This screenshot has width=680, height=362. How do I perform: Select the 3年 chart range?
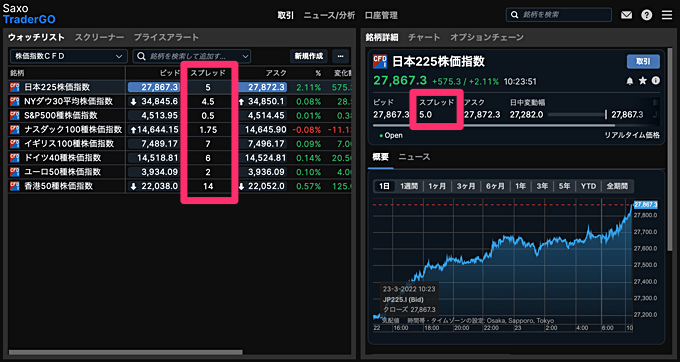[543, 186]
